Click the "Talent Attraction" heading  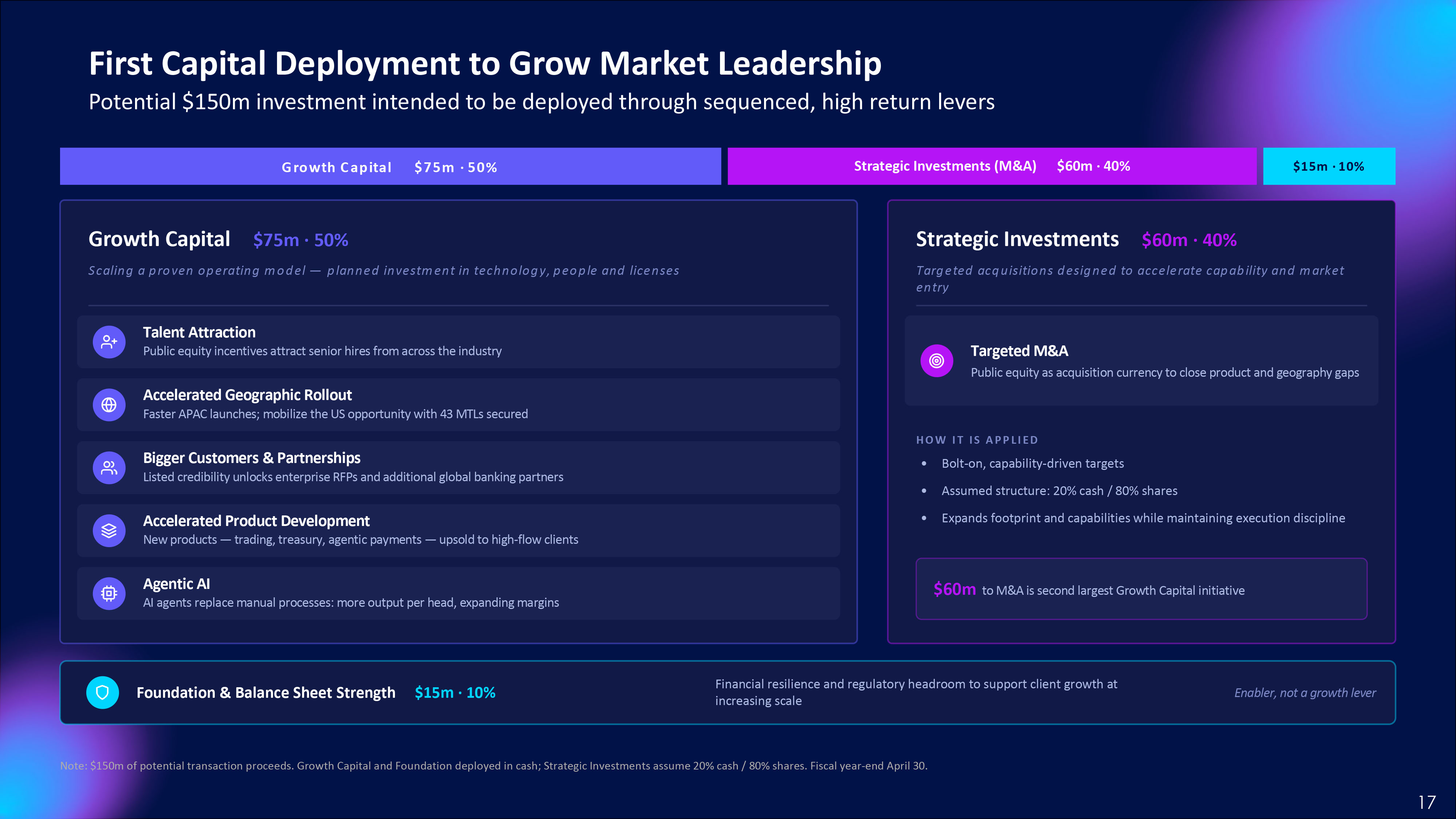(199, 332)
